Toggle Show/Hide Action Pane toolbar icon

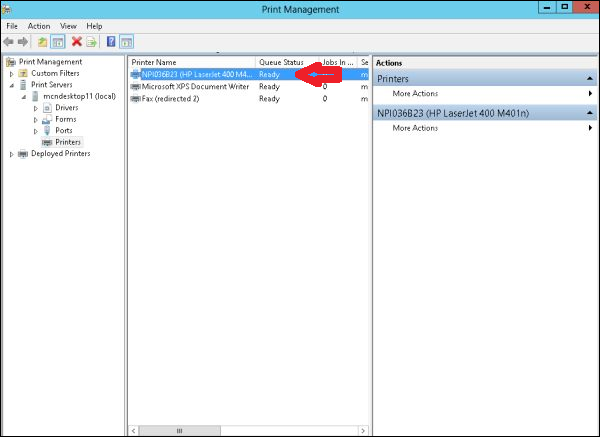click(x=126, y=42)
